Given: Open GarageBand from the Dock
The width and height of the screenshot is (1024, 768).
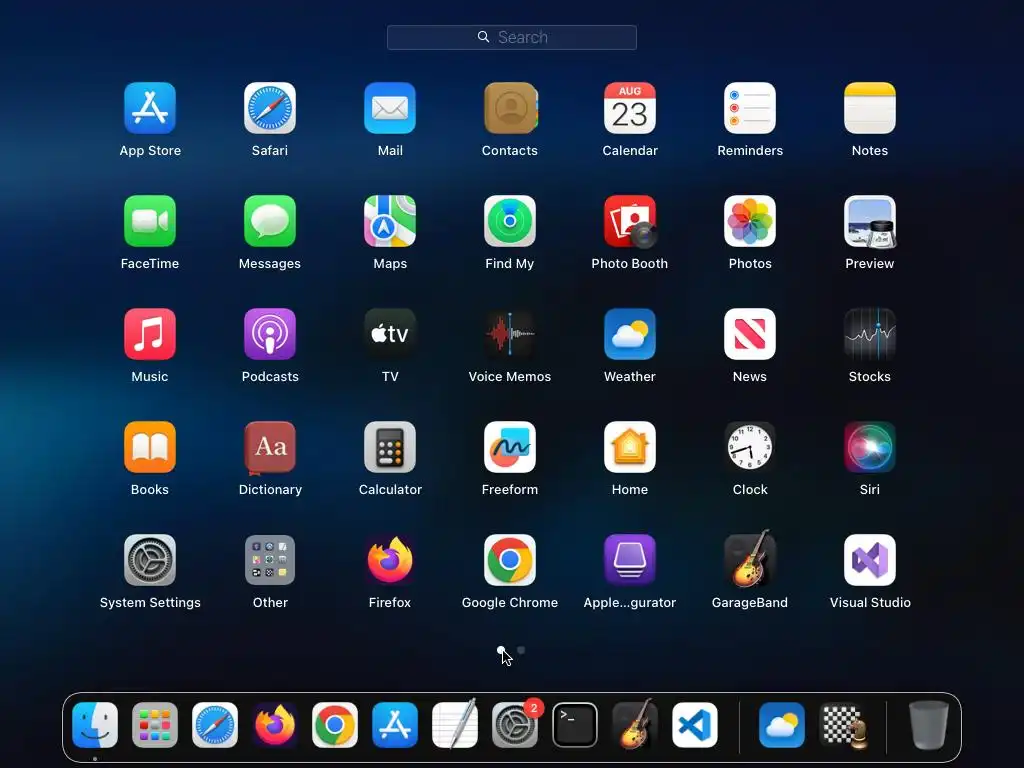Looking at the screenshot, I should click(x=635, y=725).
